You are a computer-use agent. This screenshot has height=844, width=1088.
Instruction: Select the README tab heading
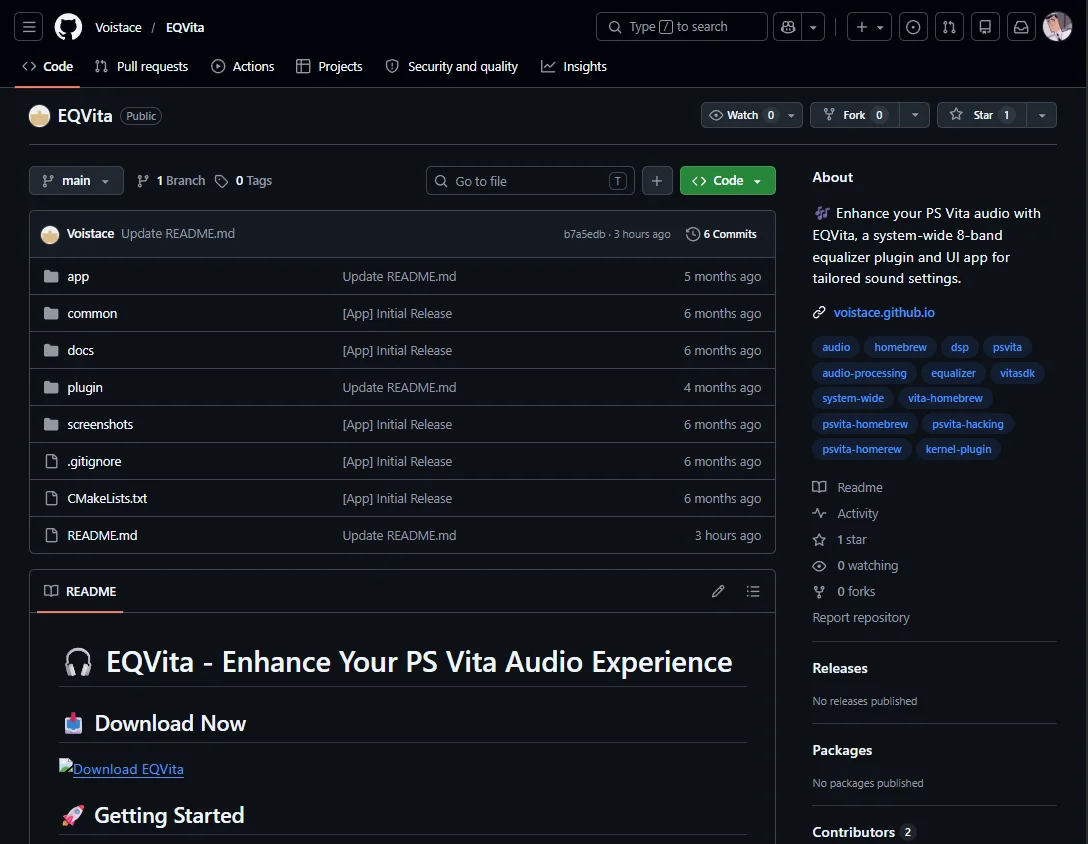[80, 591]
